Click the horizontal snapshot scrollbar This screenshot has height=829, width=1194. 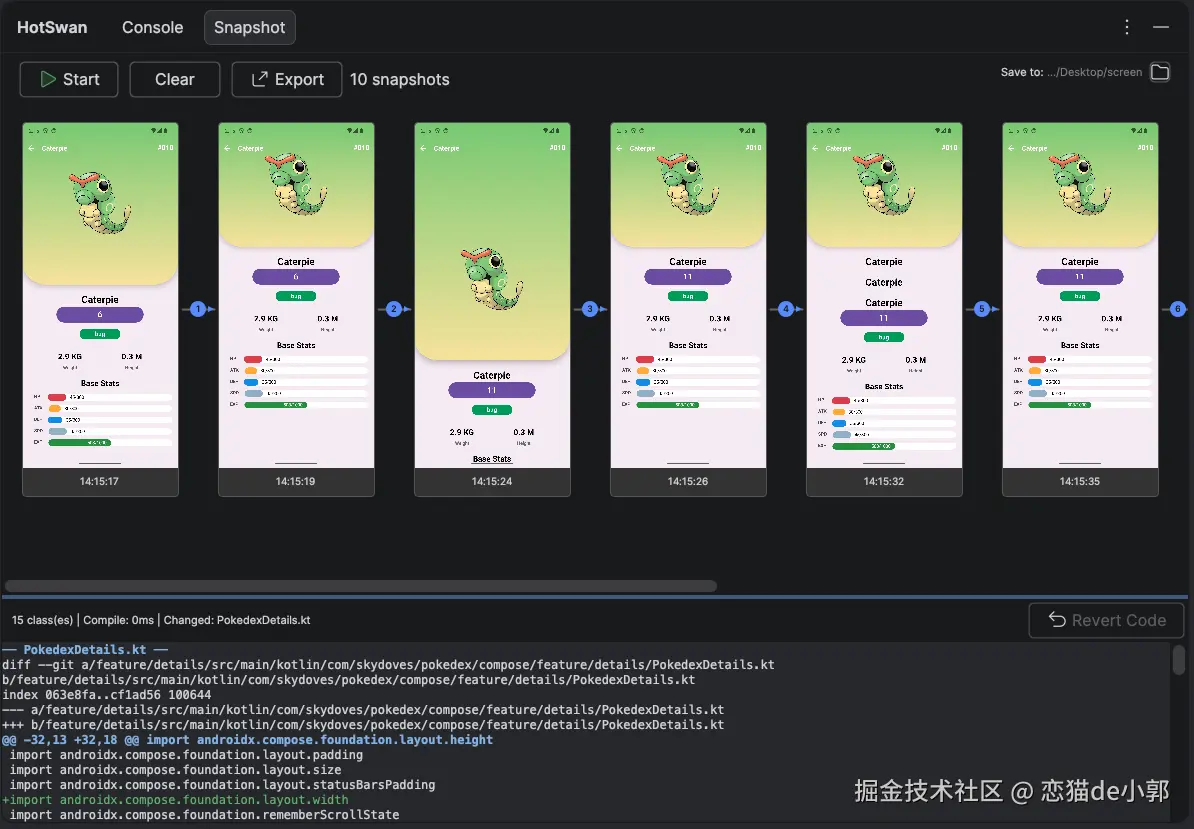coord(361,586)
